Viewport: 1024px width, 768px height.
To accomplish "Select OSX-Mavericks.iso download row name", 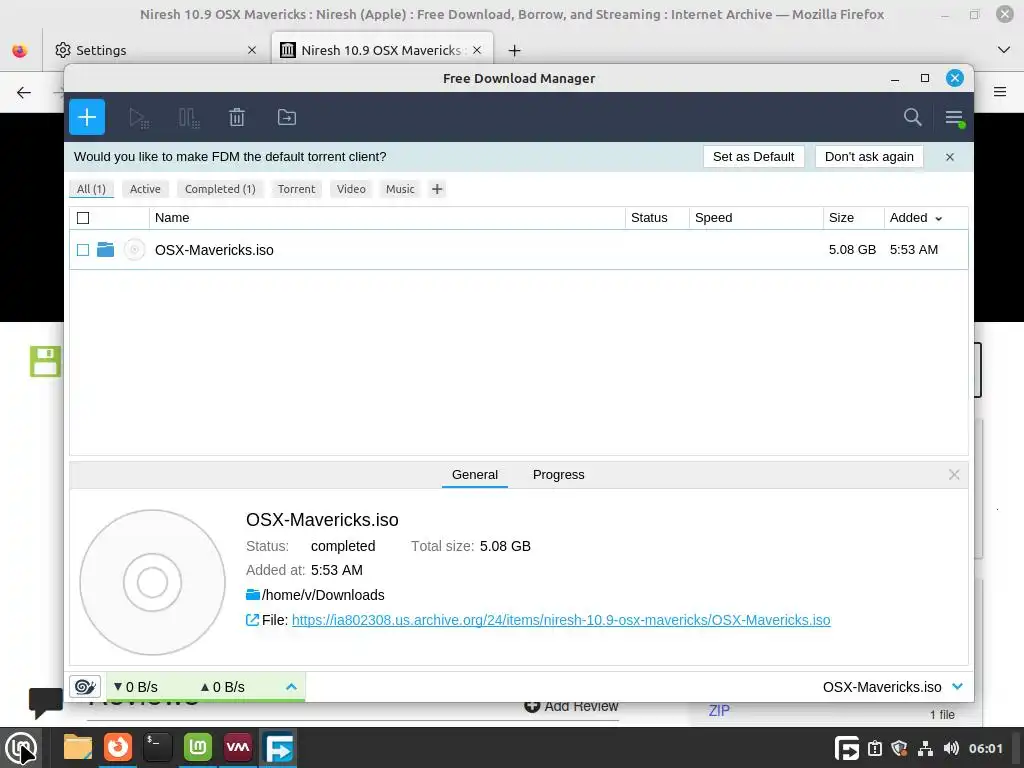I will point(214,250).
